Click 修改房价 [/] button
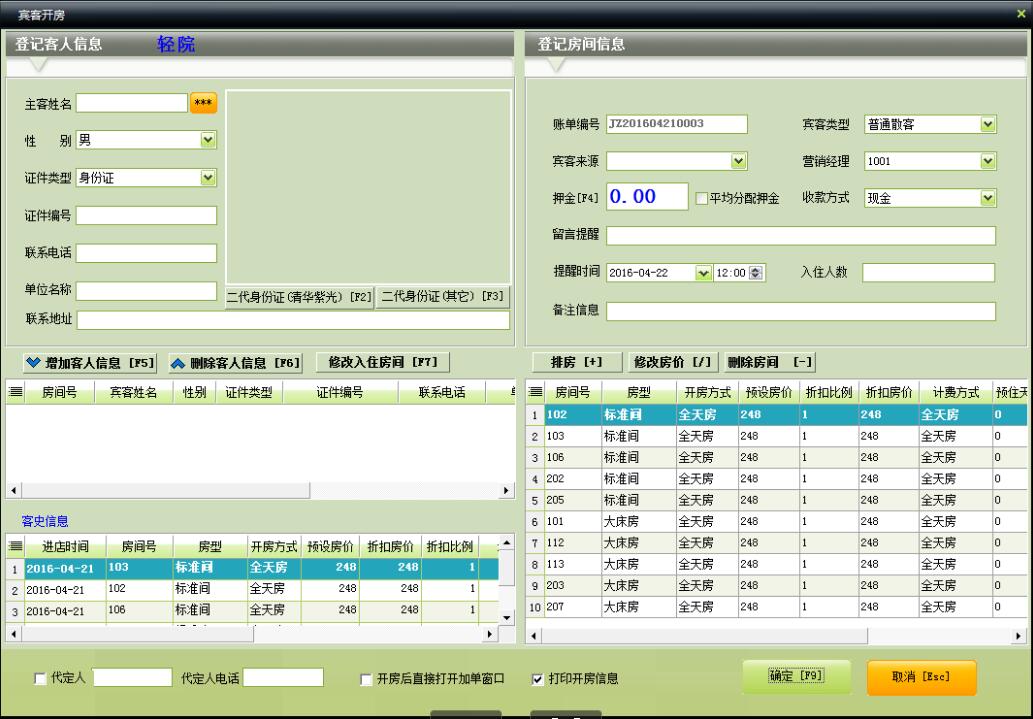This screenshot has width=1033, height=719. 673,362
